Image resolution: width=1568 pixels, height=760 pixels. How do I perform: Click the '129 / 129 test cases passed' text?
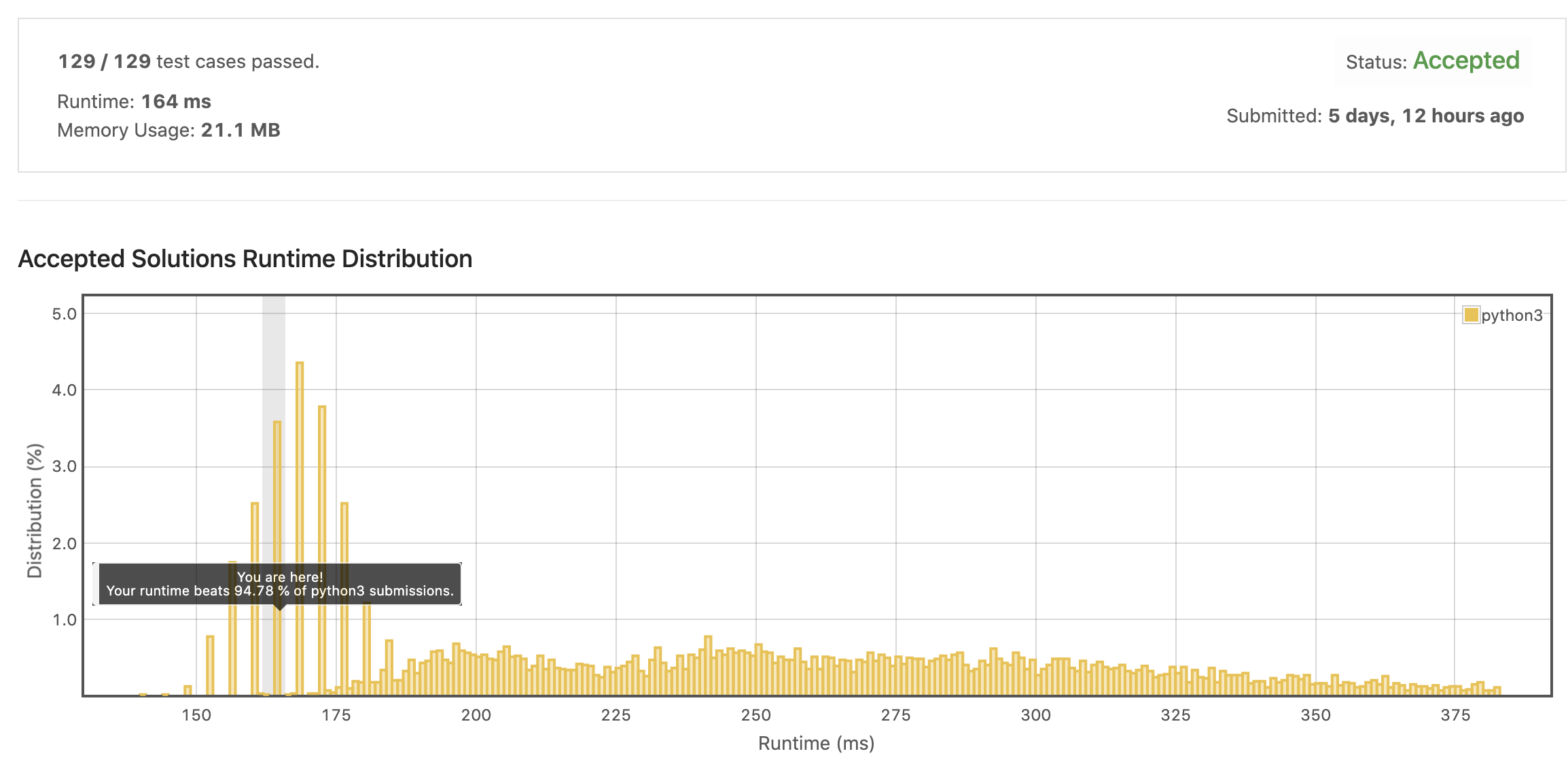188,61
